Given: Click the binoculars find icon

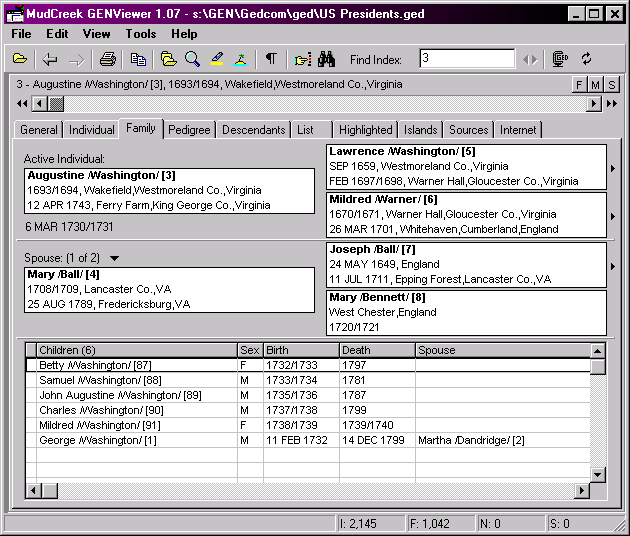Looking at the screenshot, I should click(326, 59).
